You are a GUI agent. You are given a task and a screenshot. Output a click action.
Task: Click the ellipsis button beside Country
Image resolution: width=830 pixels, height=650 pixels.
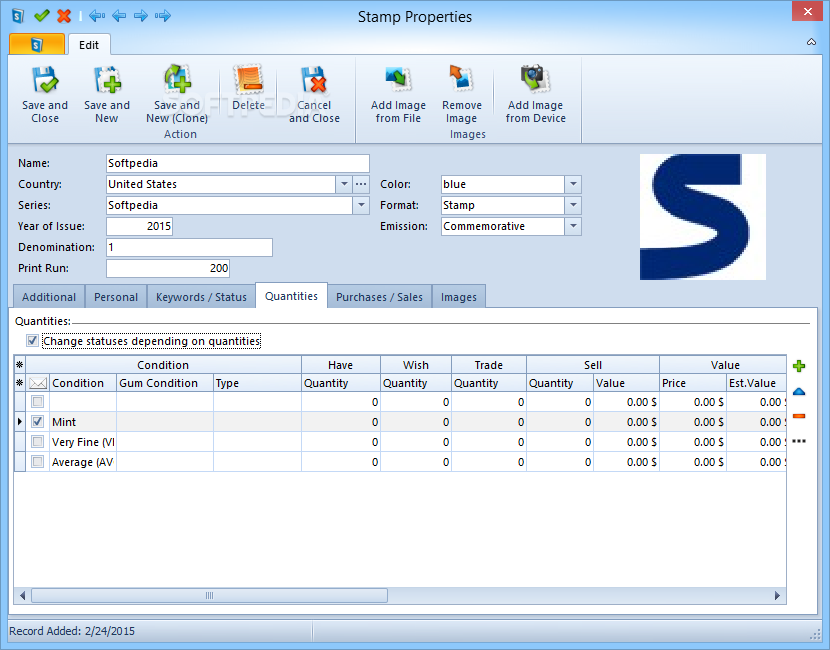[361, 184]
